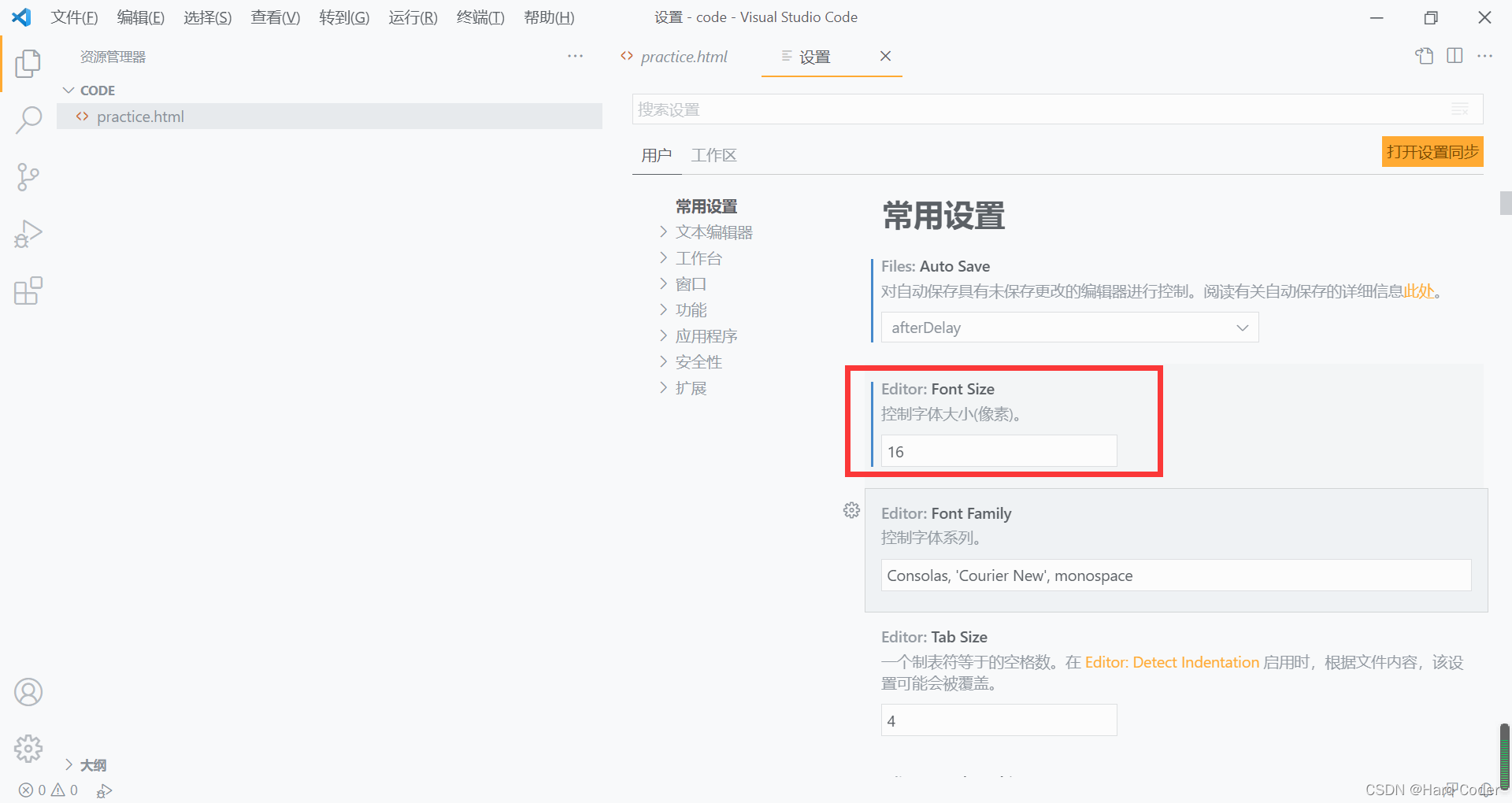Select the 工作区 settings scope tab
1512x803 pixels.
point(713,155)
